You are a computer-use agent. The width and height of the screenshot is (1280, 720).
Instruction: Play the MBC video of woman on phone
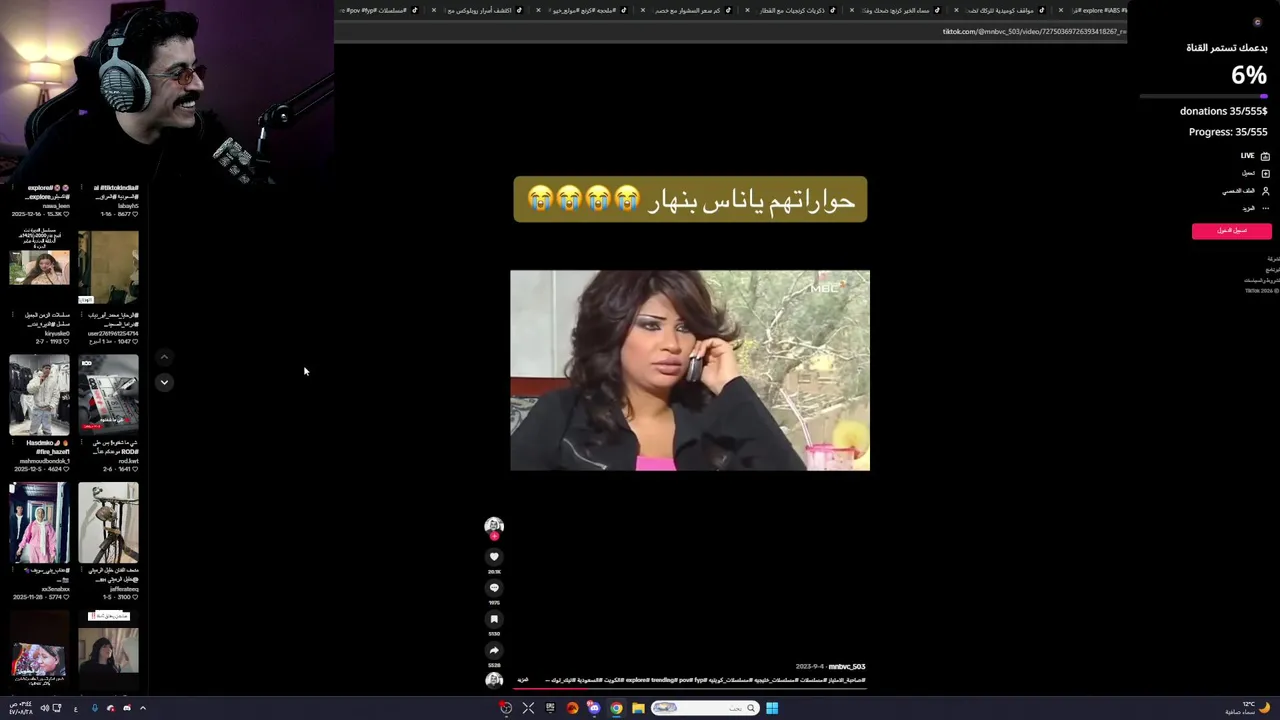pyautogui.click(x=690, y=370)
